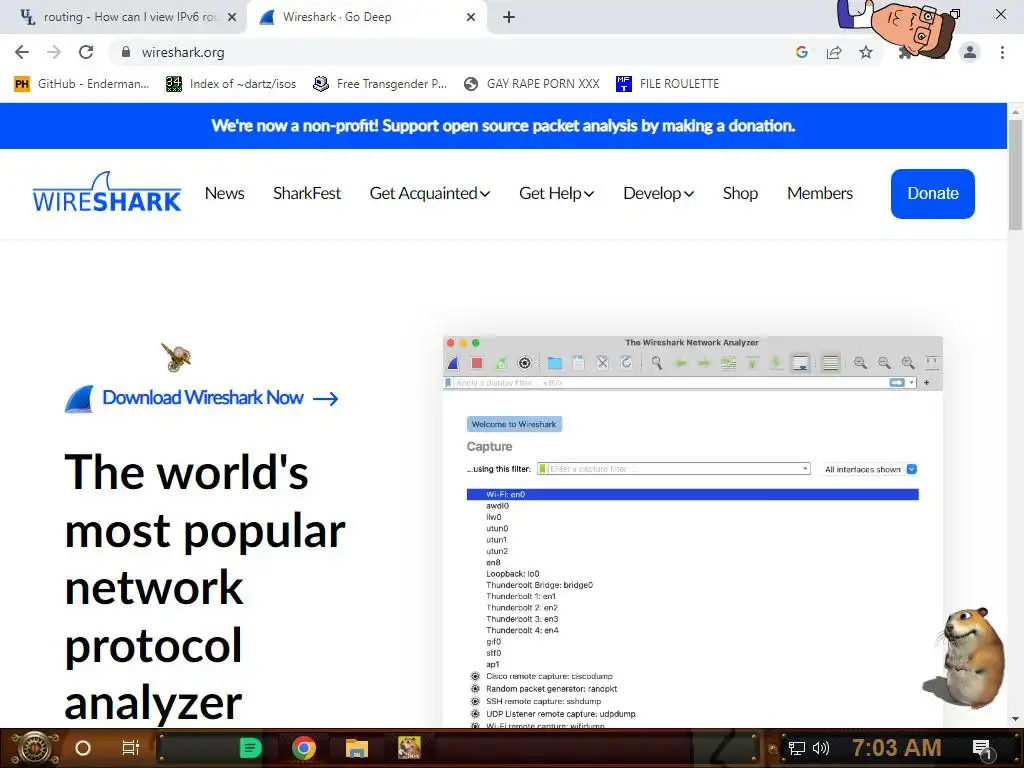
Task: Expand the Develop dropdown
Action: [658, 193]
